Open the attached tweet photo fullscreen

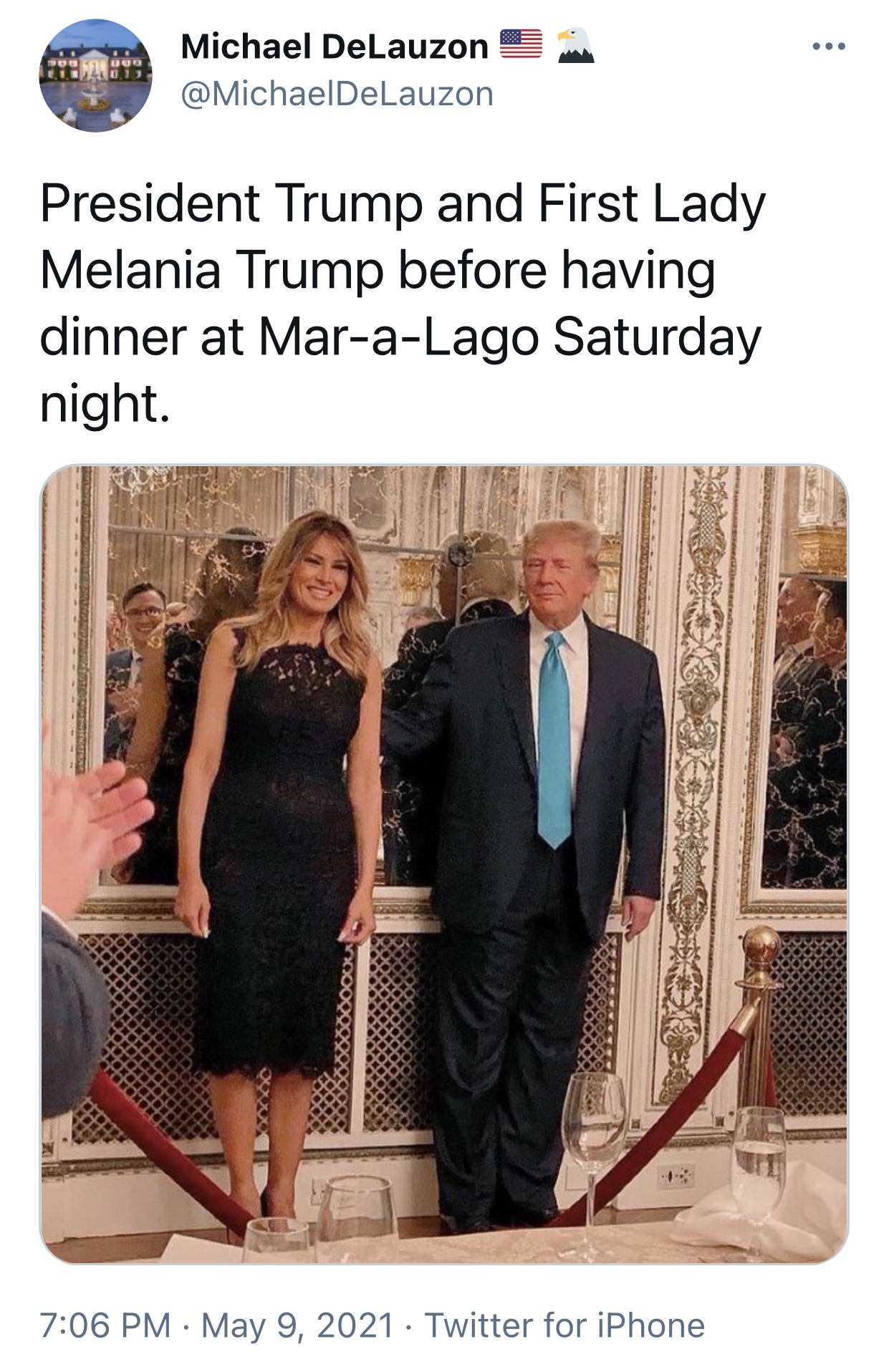coord(444,864)
